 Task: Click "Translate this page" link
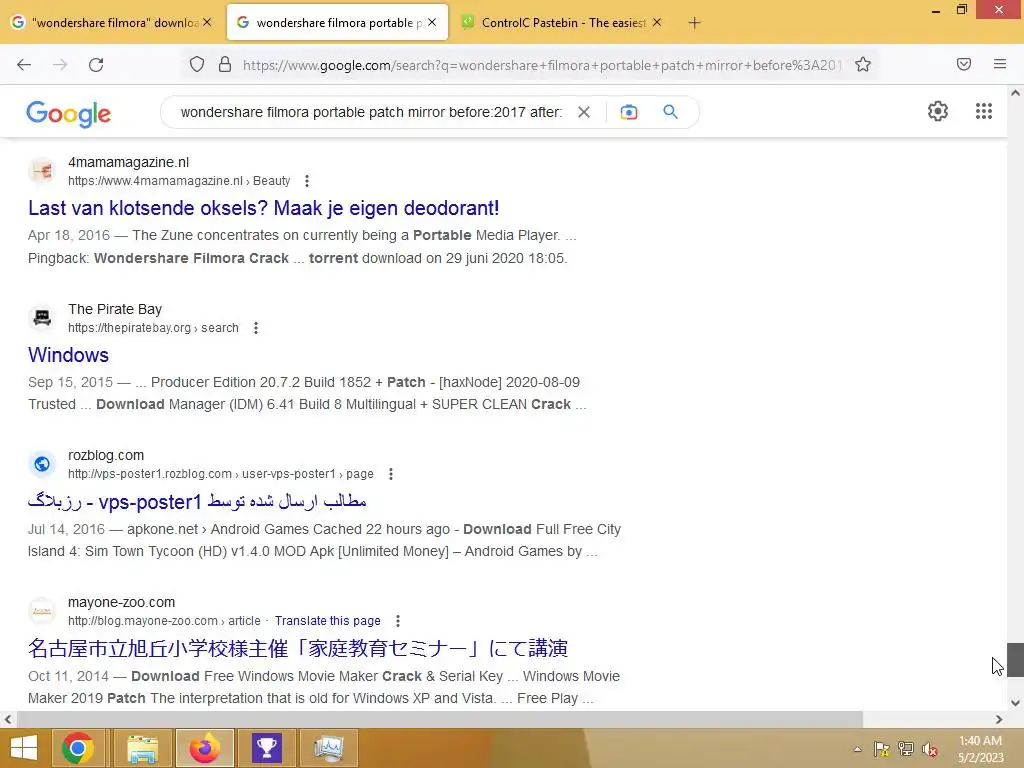point(328,621)
